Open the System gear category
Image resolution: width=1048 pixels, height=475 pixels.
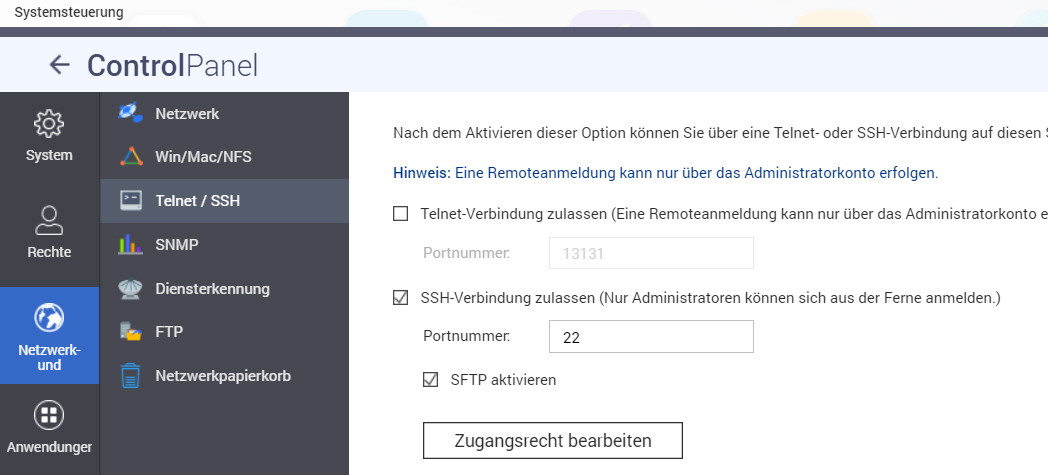[49, 125]
